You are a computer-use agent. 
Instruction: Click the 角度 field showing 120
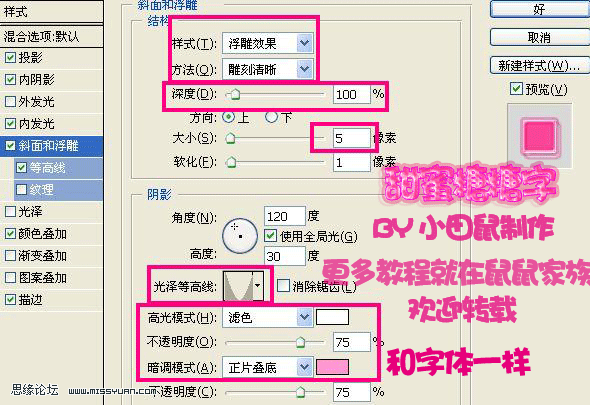click(284, 216)
